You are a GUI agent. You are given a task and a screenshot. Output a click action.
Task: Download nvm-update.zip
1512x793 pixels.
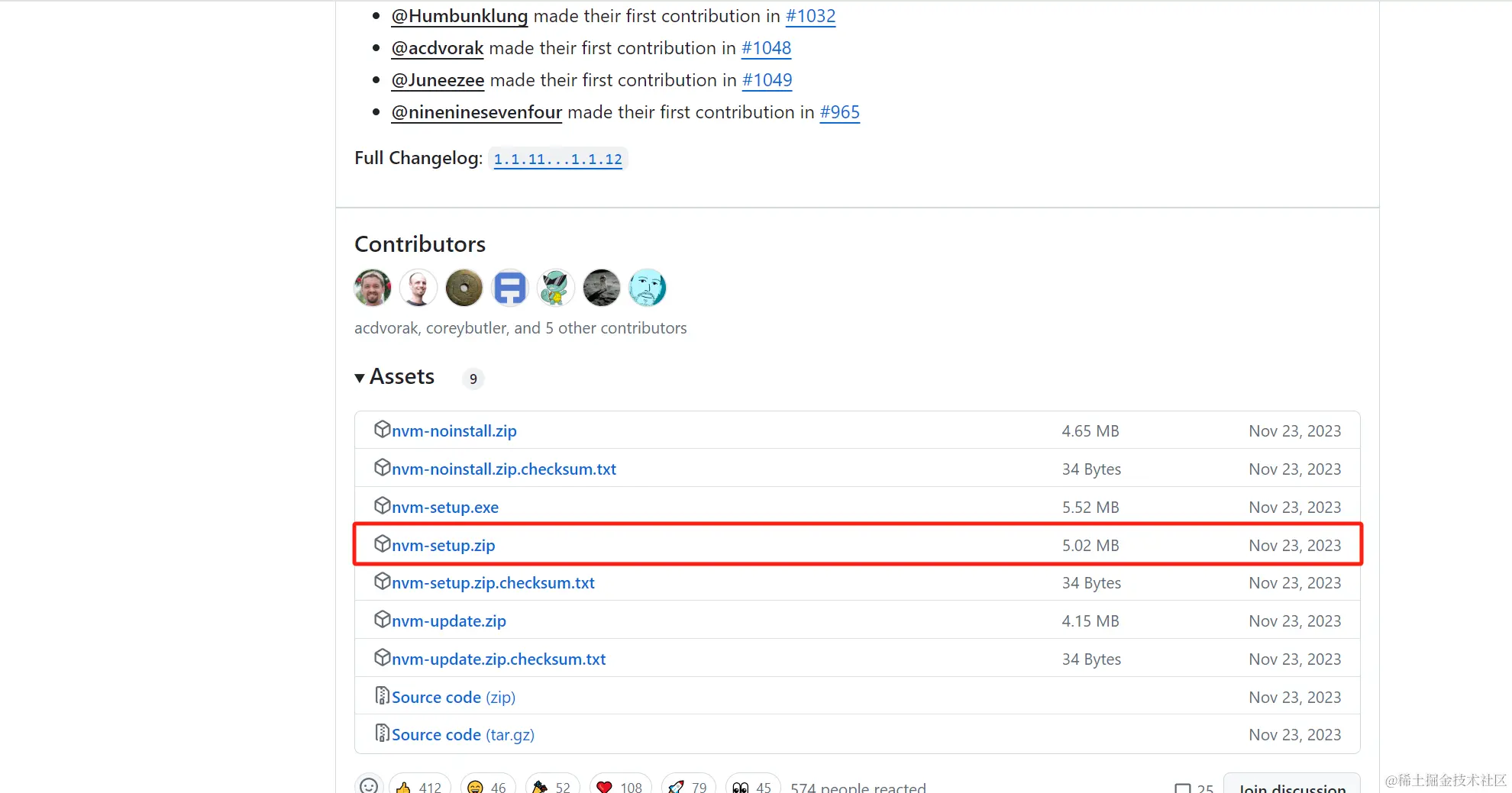click(449, 621)
